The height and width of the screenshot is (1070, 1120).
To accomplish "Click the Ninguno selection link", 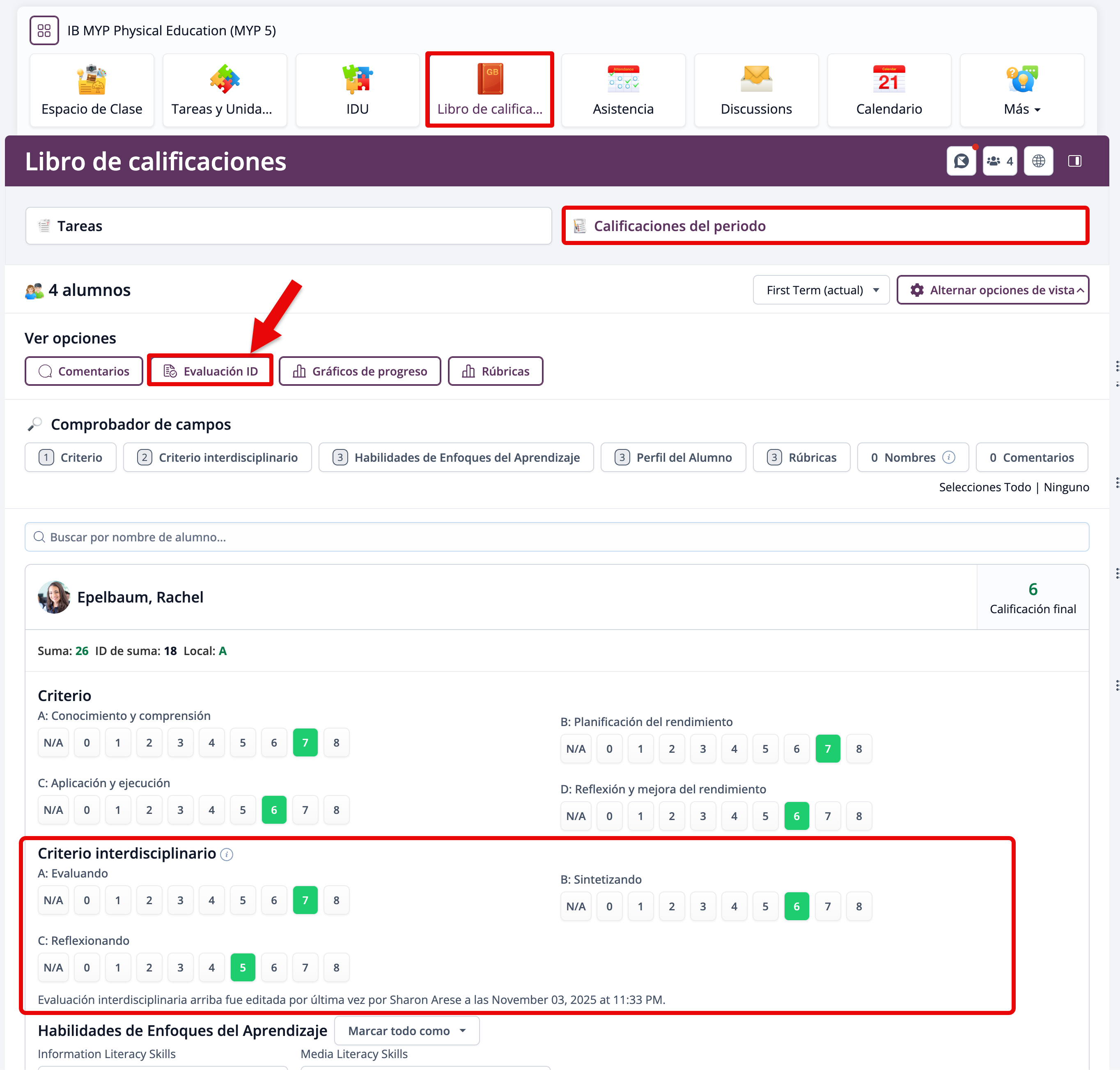I will click(1066, 487).
